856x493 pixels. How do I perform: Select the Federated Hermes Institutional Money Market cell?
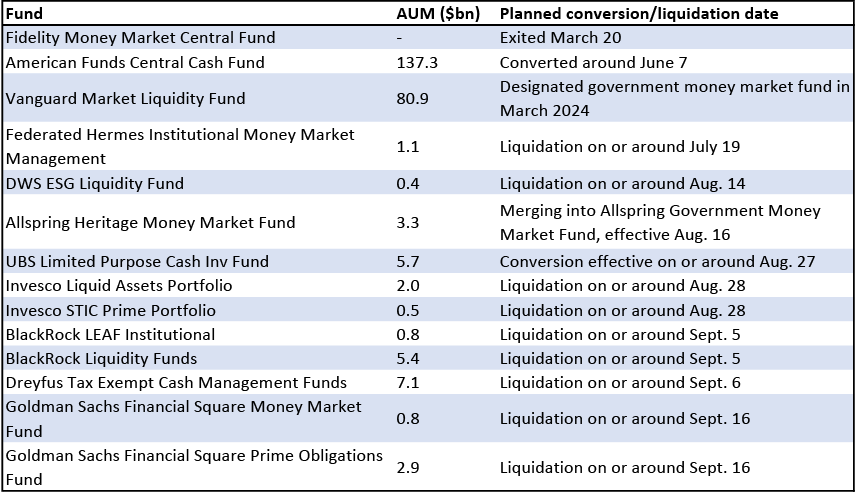(x=180, y=146)
